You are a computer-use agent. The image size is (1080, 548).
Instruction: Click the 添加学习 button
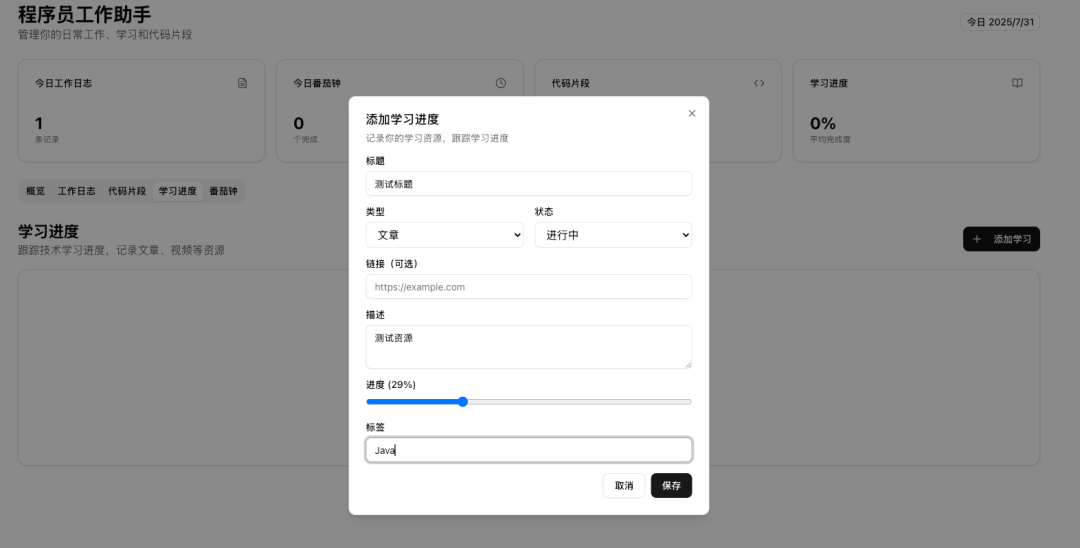pos(1001,239)
